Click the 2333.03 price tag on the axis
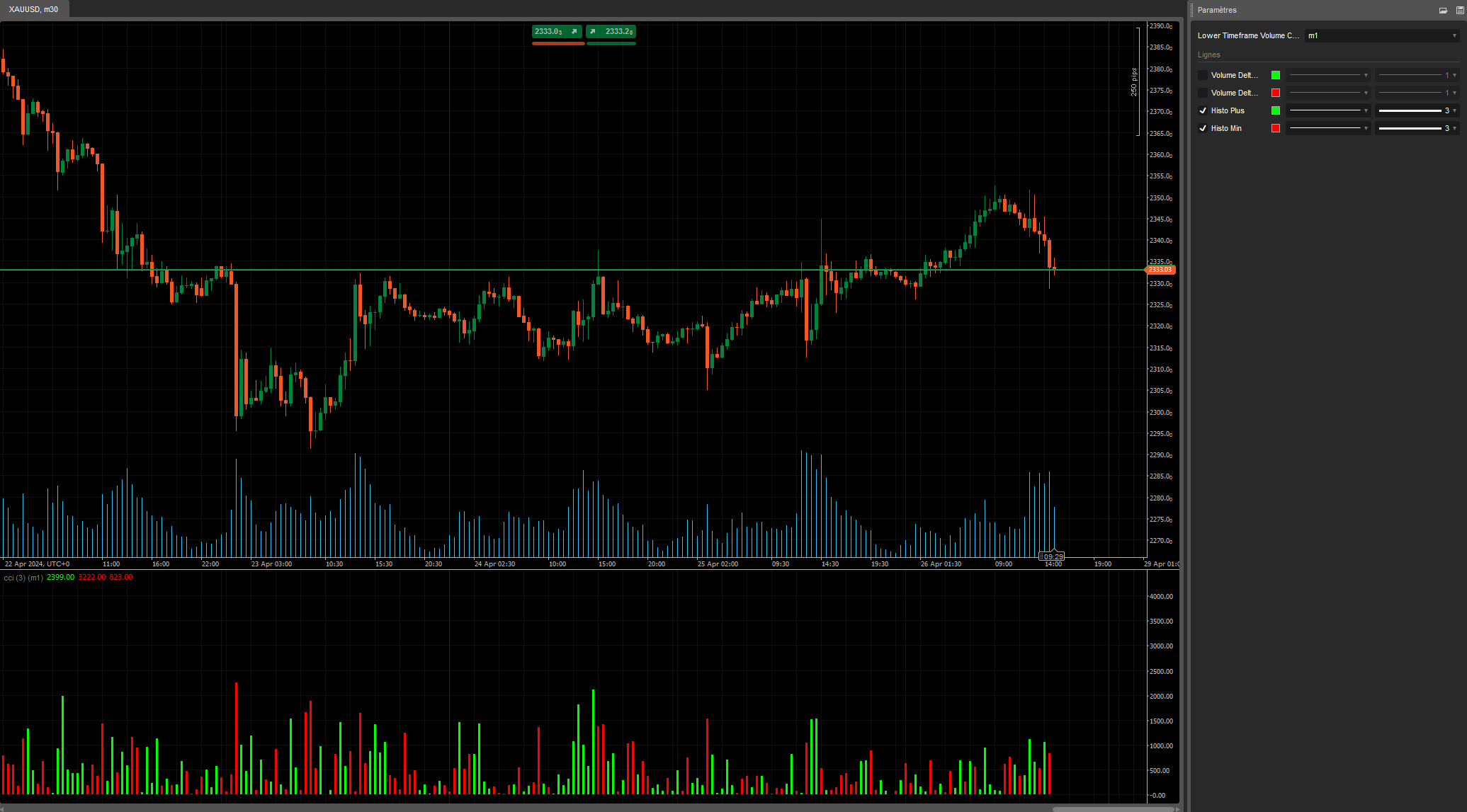Image resolution: width=1467 pixels, height=812 pixels. [1162, 270]
